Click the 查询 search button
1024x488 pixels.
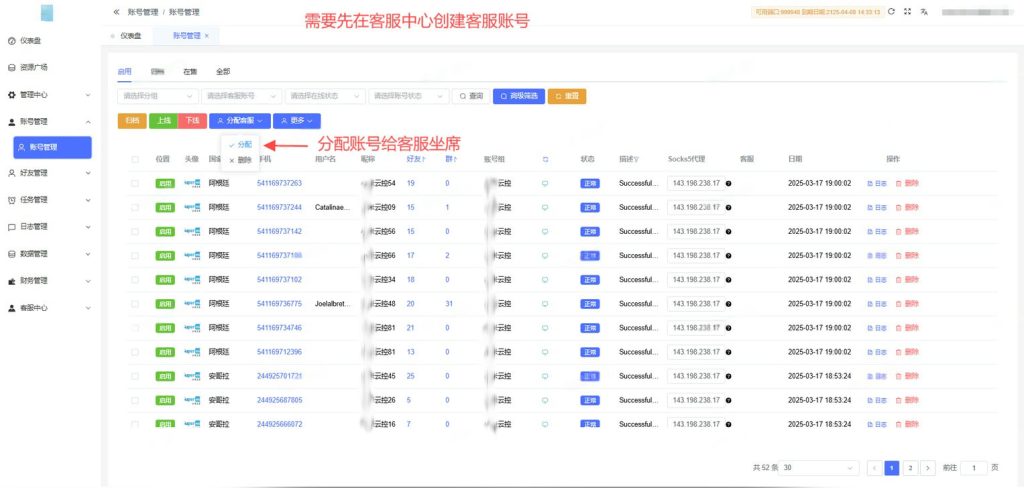point(471,96)
